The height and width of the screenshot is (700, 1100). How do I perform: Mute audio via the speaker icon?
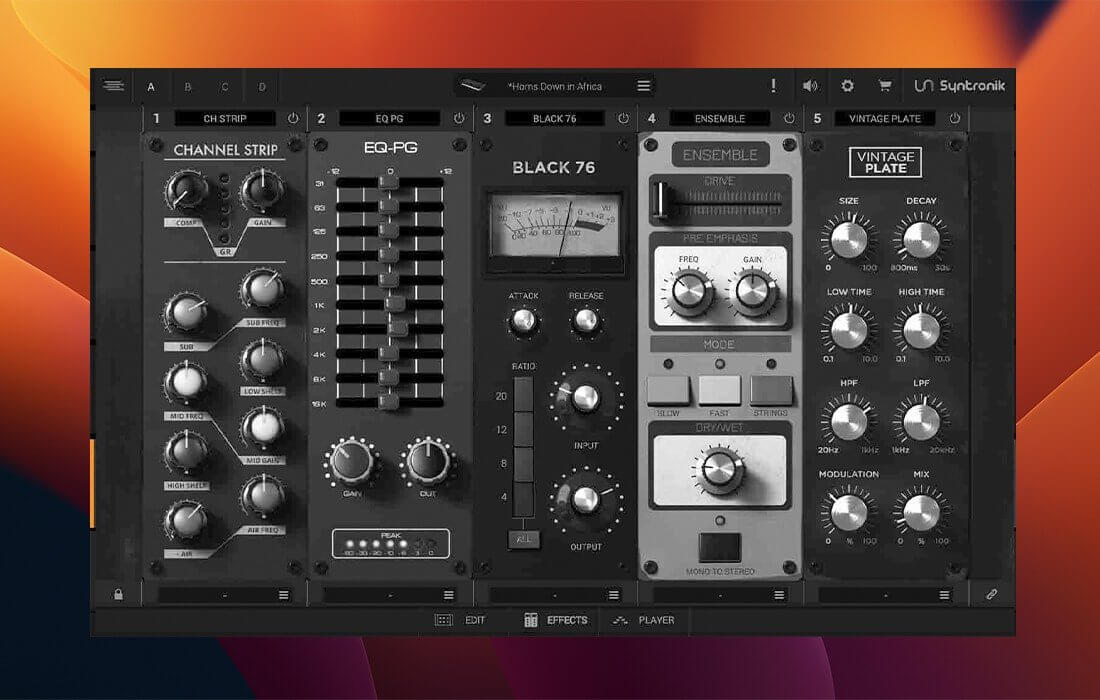point(810,86)
